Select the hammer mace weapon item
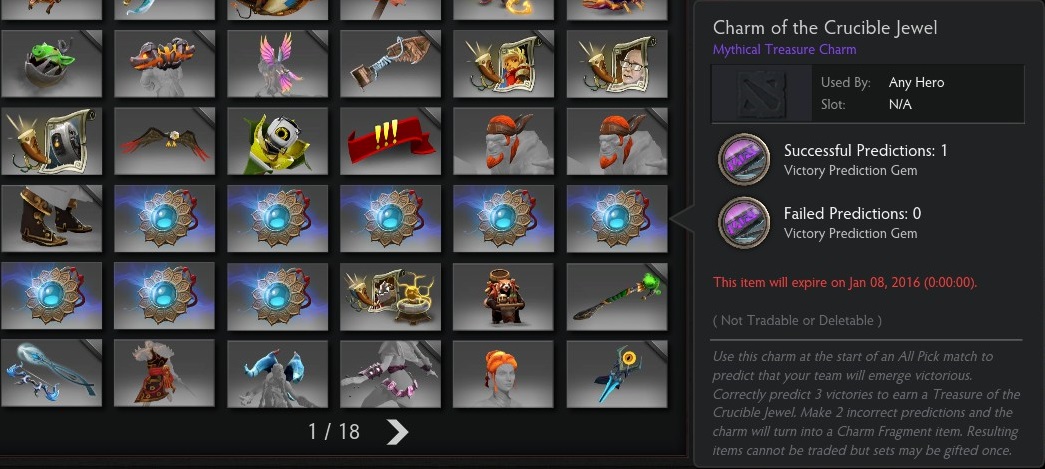 click(391, 64)
